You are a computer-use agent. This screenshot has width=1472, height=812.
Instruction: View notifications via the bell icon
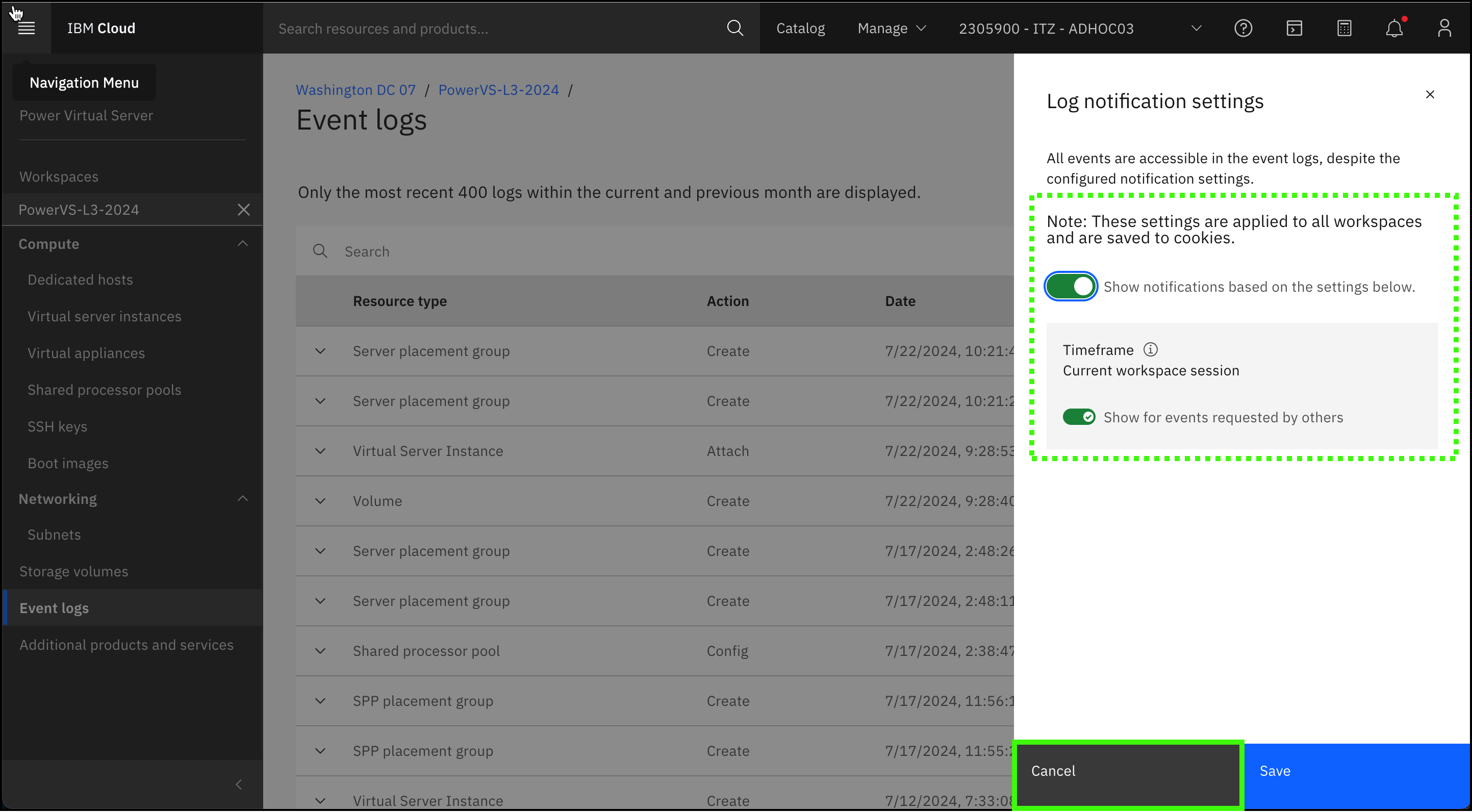[1394, 28]
